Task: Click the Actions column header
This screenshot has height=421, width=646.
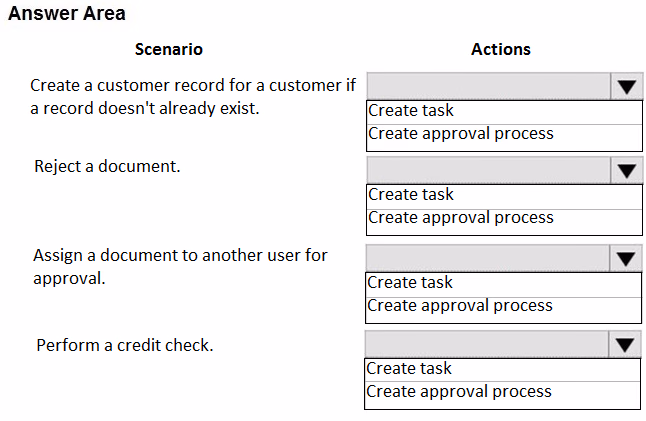Action: pos(501,49)
